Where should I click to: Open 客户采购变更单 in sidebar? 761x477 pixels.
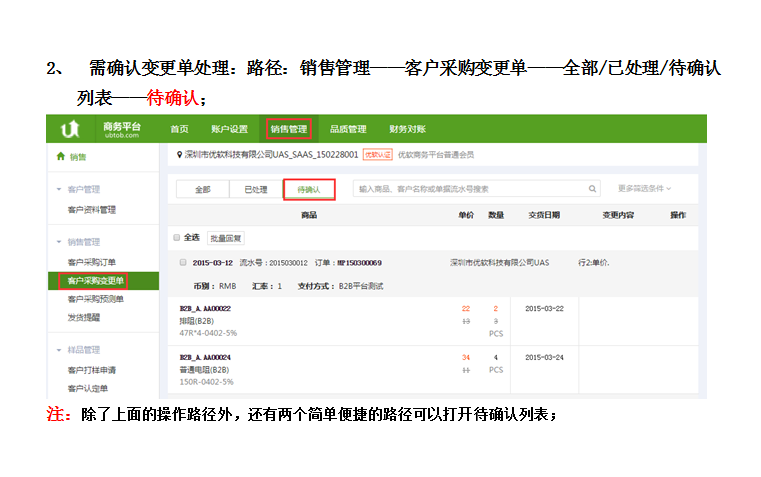[x=95, y=281]
